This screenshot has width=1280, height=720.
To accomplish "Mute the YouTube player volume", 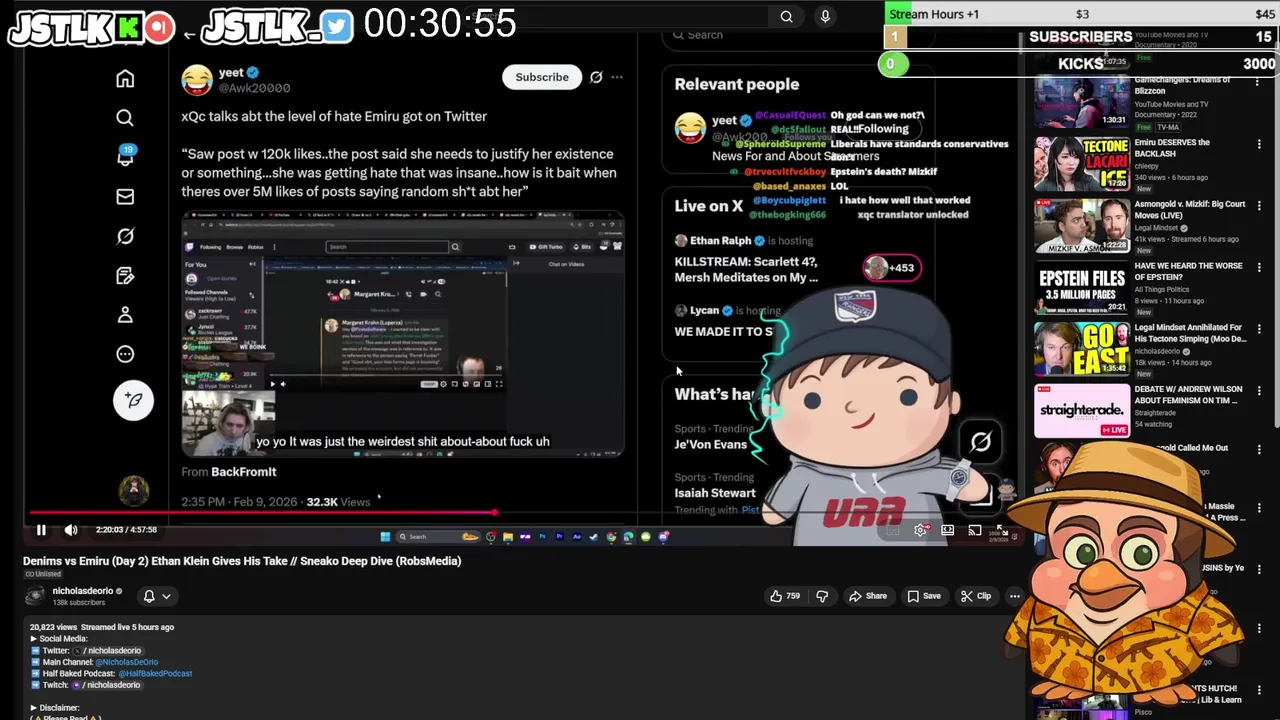I will point(71,530).
